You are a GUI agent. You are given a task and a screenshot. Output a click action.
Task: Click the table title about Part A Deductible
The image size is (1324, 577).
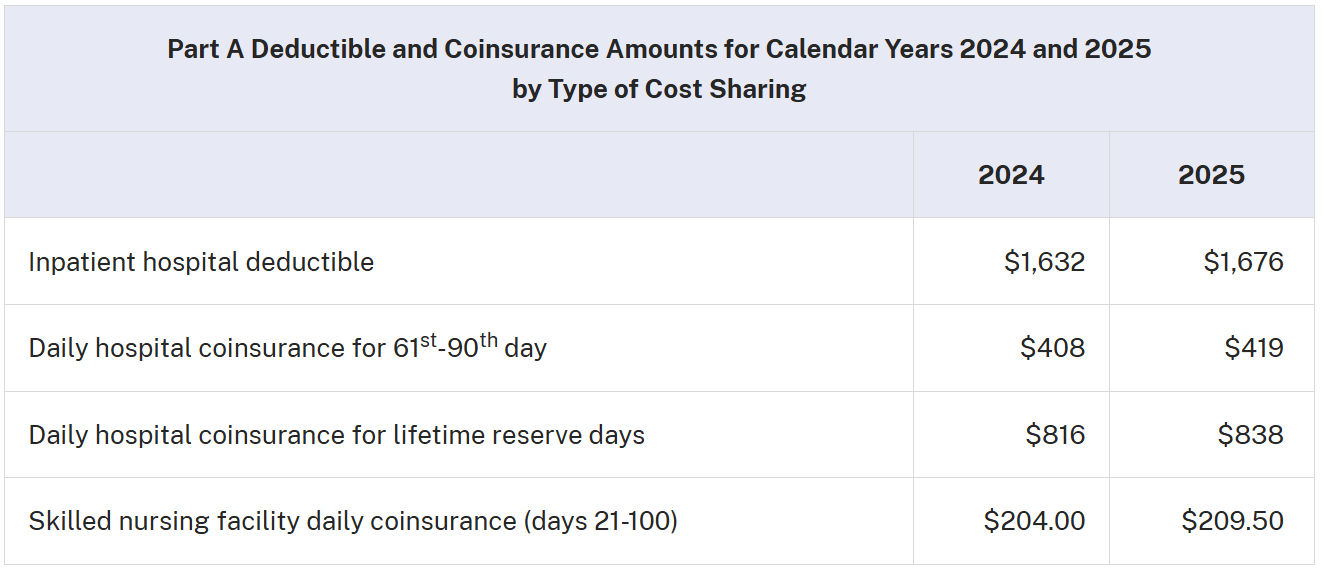coord(659,68)
